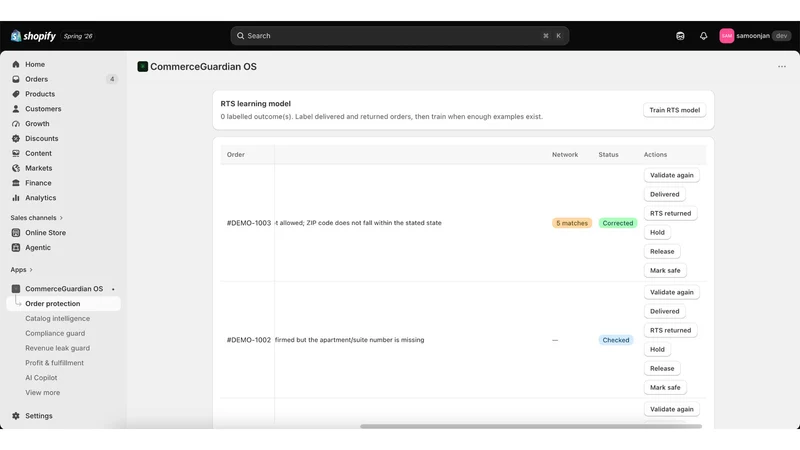Click the Agentic channel icon

(x=16, y=247)
